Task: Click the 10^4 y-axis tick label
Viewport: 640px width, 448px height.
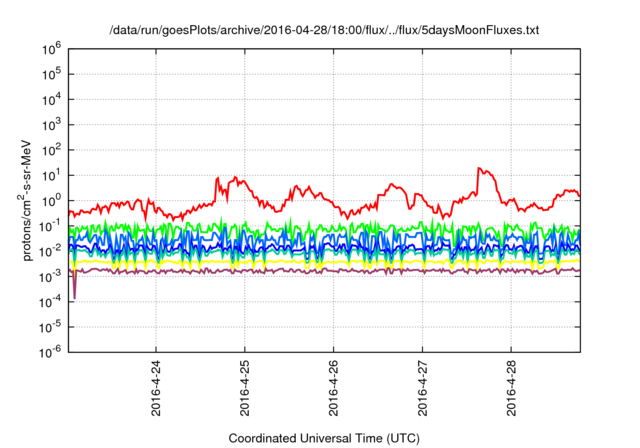Action: pos(51,100)
